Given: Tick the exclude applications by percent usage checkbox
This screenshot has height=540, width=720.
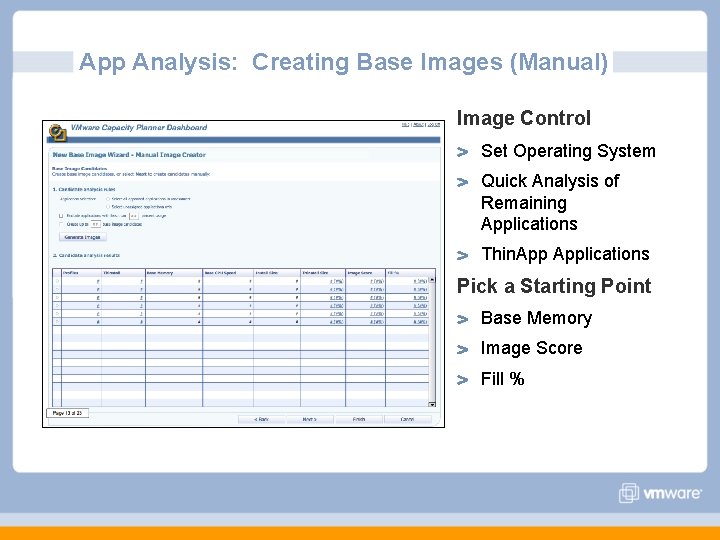Looking at the screenshot, I should (x=61, y=216).
